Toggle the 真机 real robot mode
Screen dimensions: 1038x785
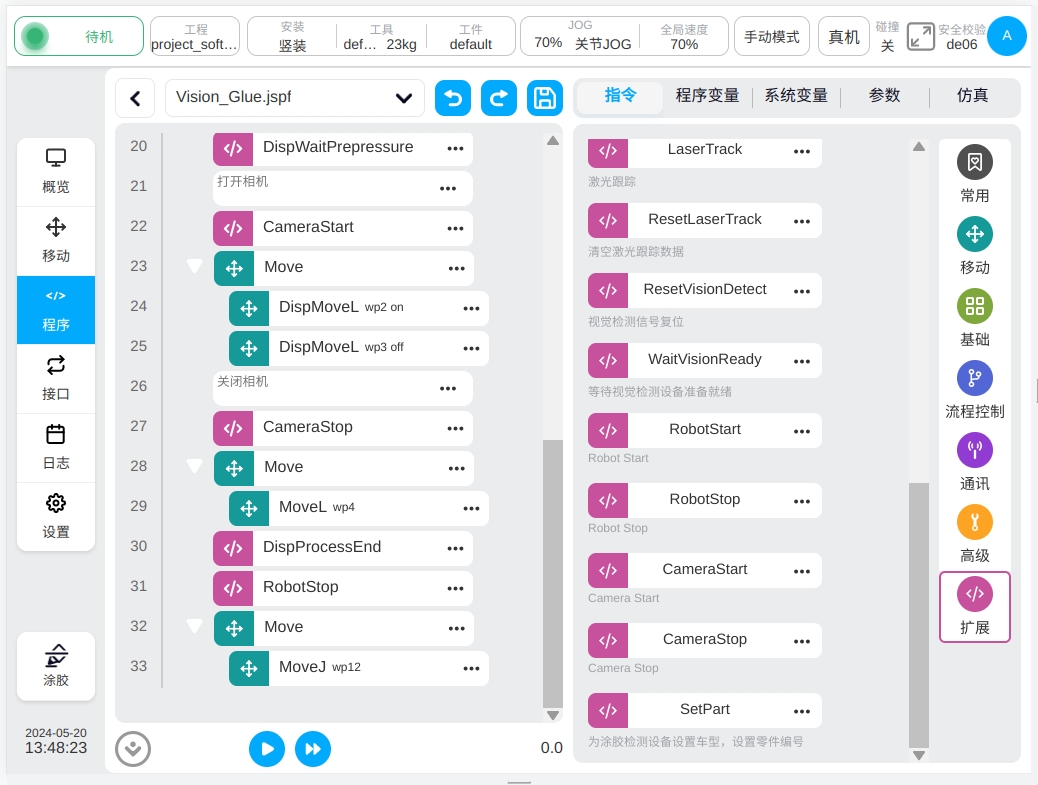(844, 37)
